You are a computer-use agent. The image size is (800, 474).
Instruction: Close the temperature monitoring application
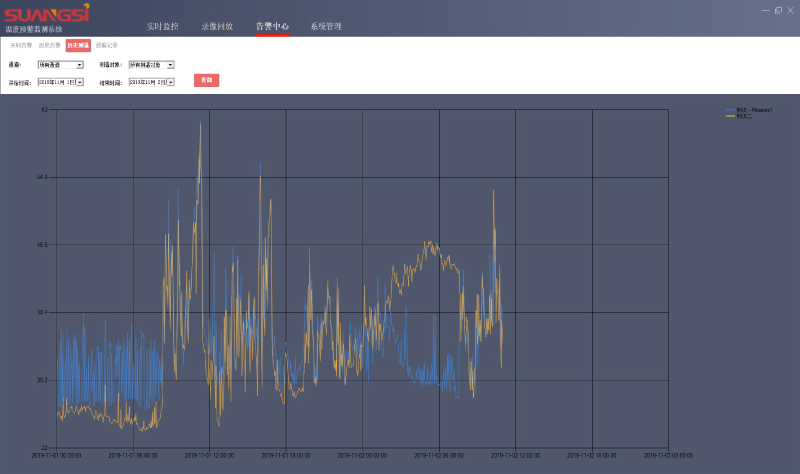790,10
